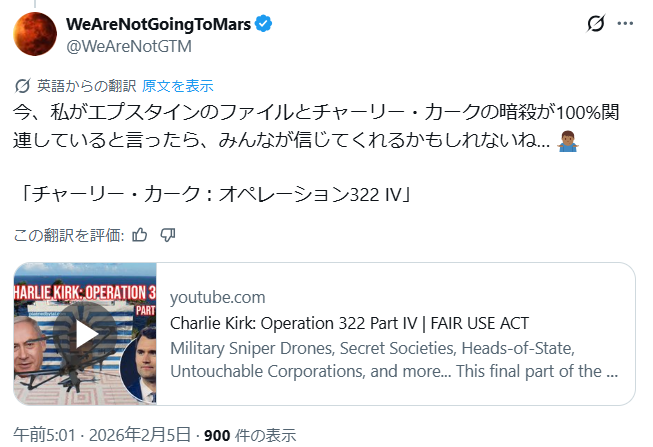
Task: Click the Mars profile avatar
Action: click(x=34, y=34)
